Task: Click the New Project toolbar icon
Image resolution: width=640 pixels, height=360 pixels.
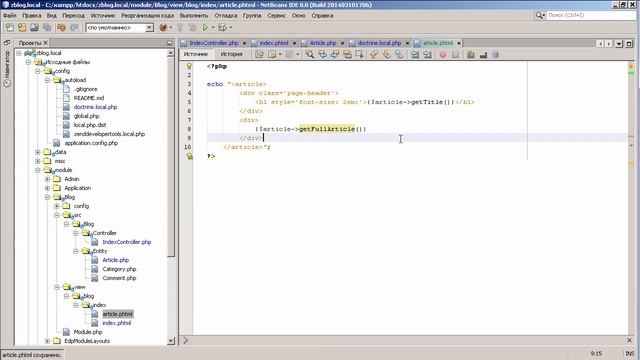Action: click(x=22, y=27)
